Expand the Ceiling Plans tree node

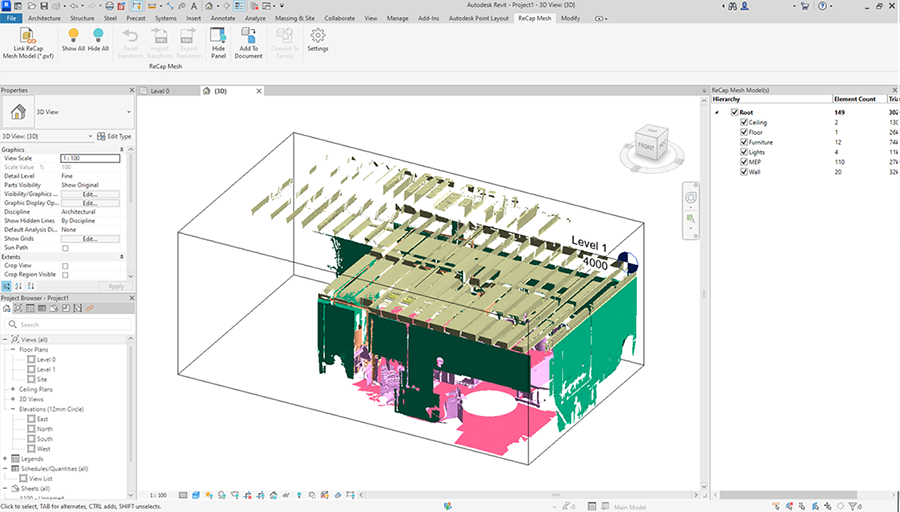13,389
